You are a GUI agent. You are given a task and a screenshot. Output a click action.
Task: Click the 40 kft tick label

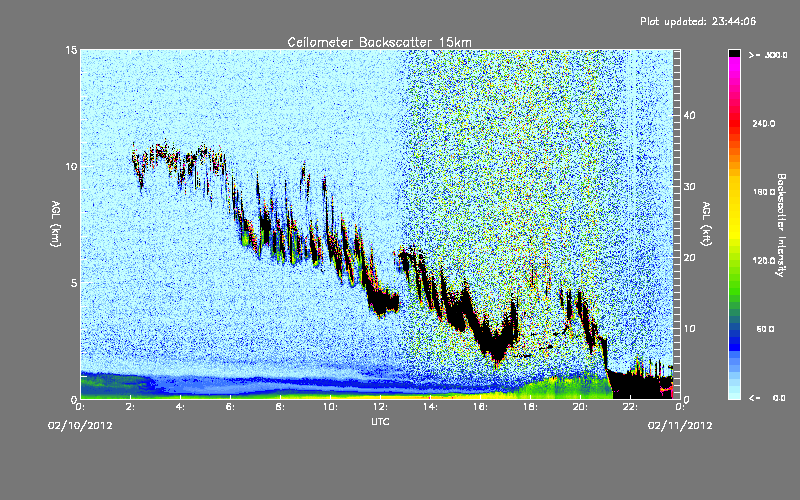[x=689, y=115]
